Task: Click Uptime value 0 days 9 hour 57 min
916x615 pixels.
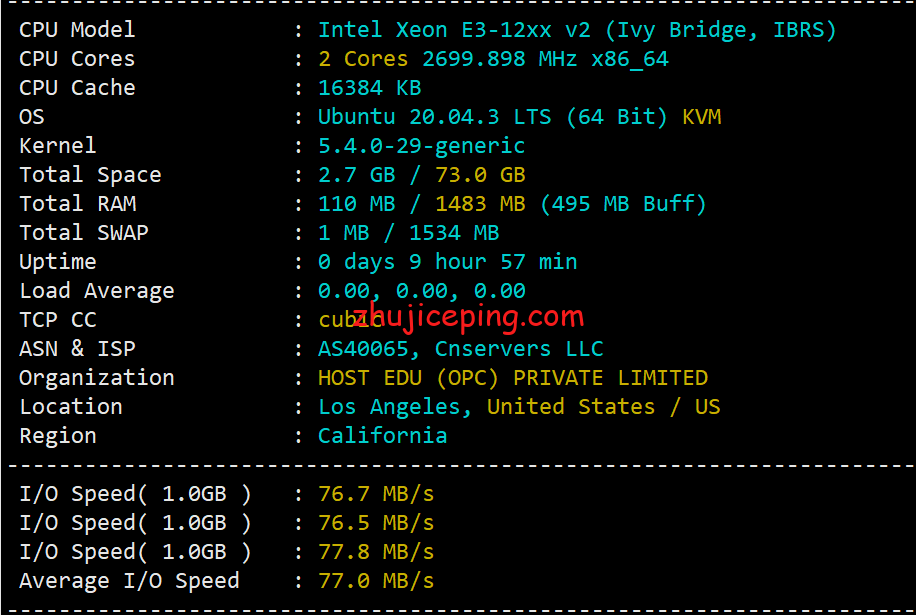Action: (x=447, y=262)
